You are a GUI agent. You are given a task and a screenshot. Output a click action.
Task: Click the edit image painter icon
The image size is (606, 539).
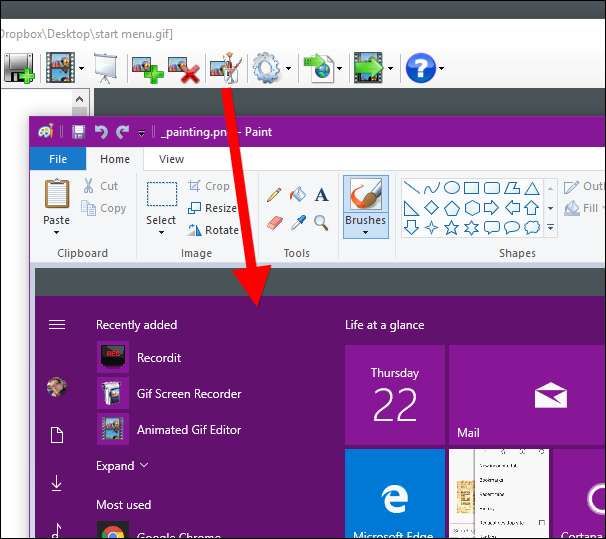(x=228, y=68)
